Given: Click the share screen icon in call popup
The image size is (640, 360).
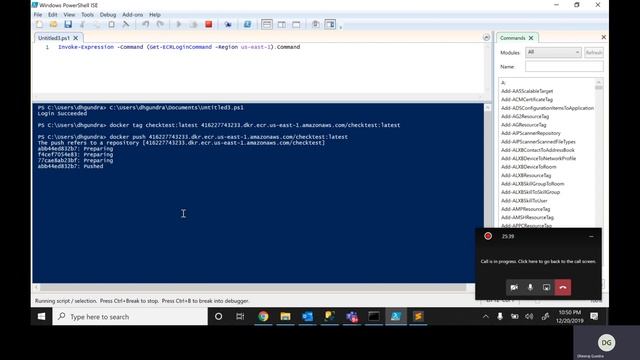Looking at the screenshot, I should point(547,287).
